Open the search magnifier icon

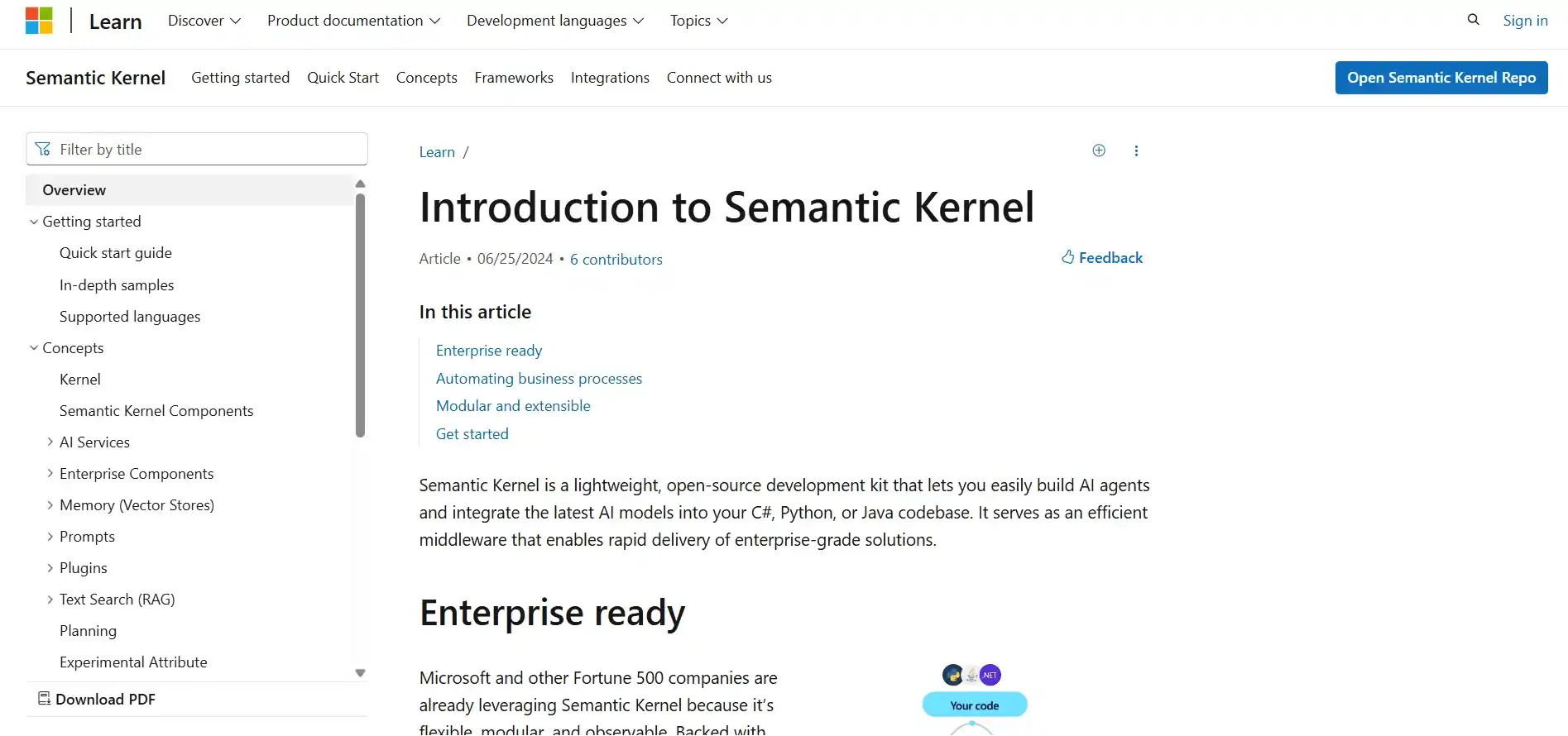pos(1473,20)
